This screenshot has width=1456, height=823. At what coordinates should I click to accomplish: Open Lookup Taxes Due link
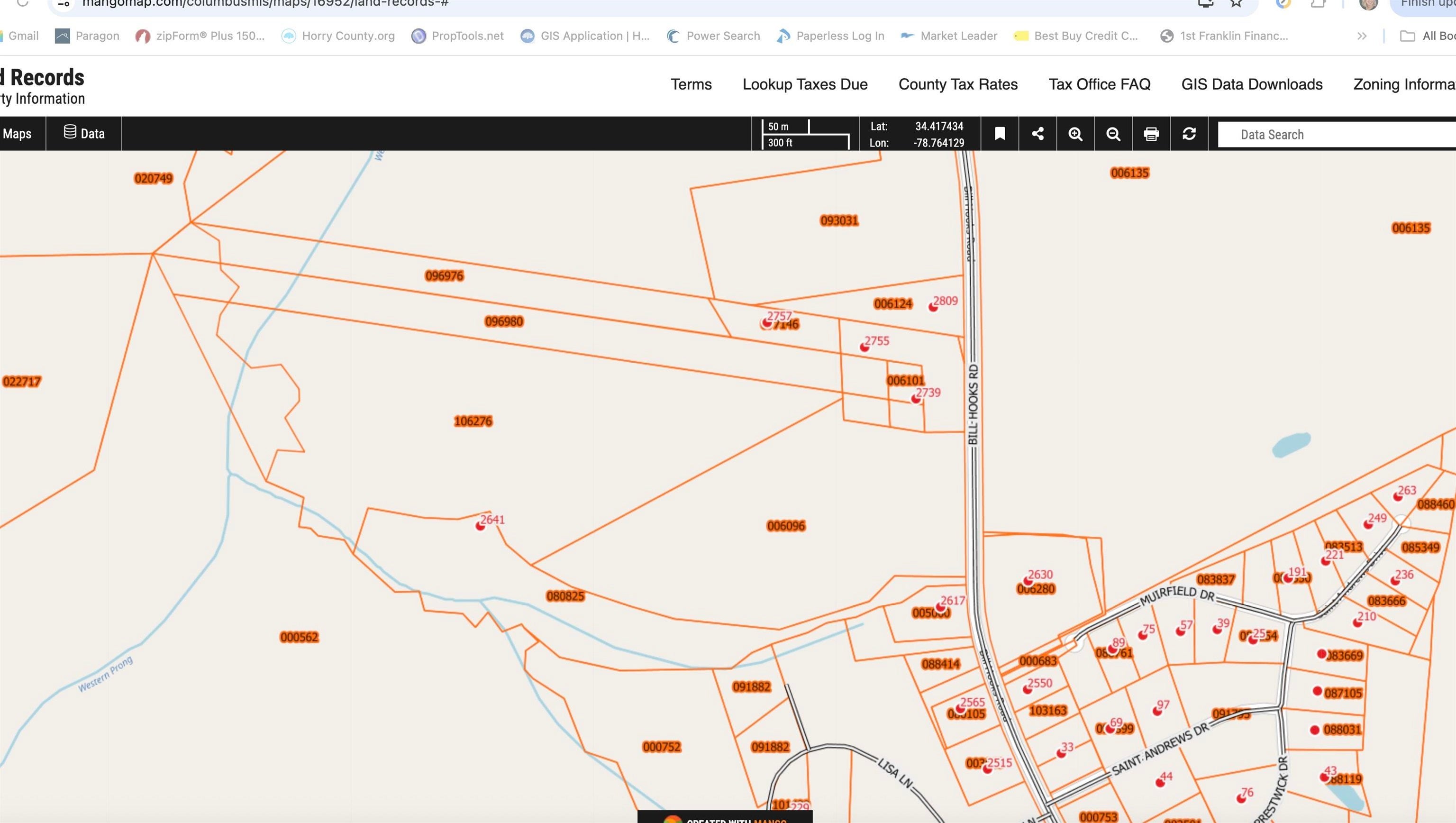tap(805, 84)
